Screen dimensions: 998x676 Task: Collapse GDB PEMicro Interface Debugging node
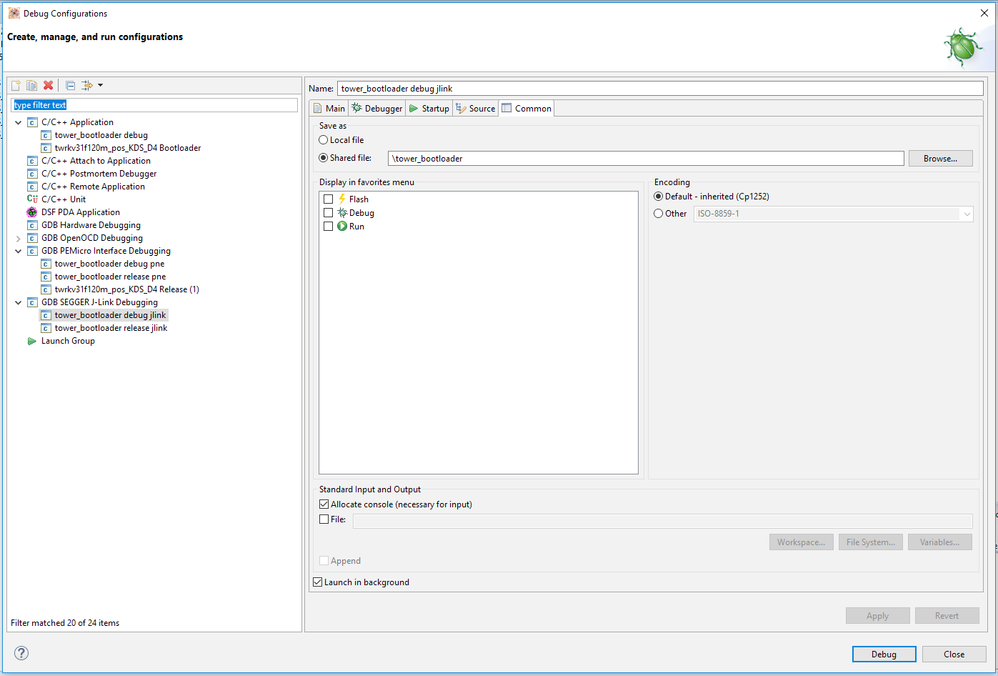[x=18, y=251]
